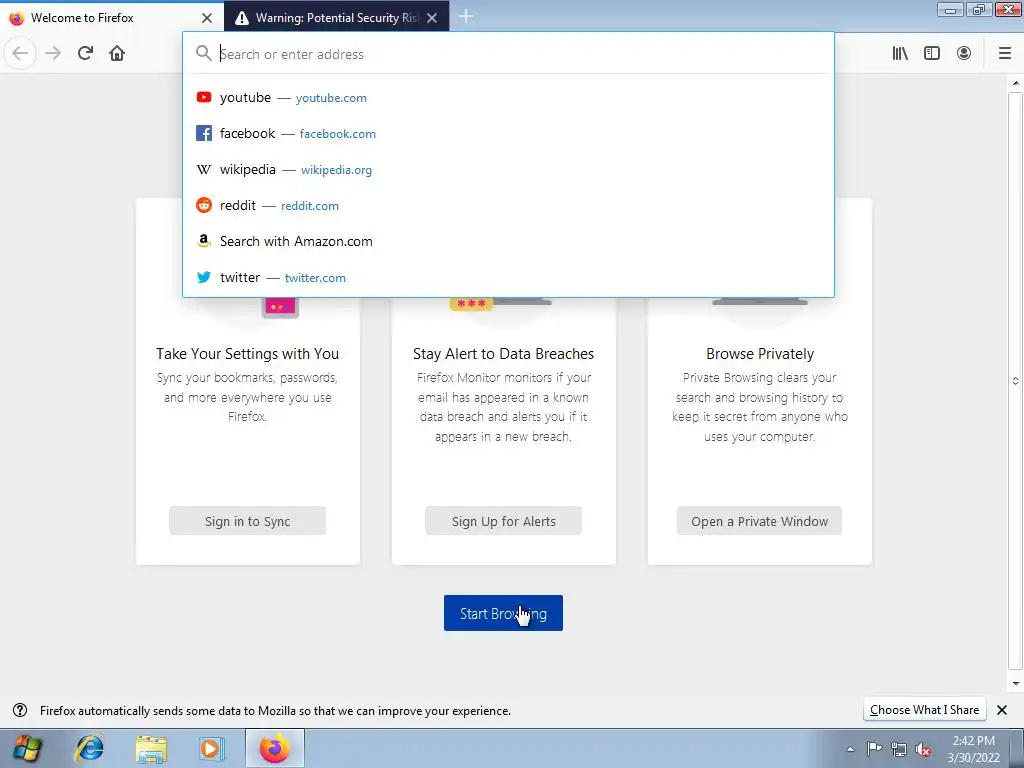Select the reddit.com suggestion

508,205
